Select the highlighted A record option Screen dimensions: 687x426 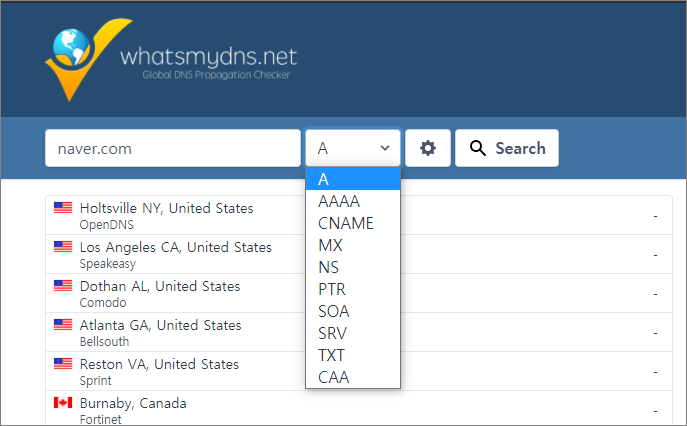[x=353, y=179]
